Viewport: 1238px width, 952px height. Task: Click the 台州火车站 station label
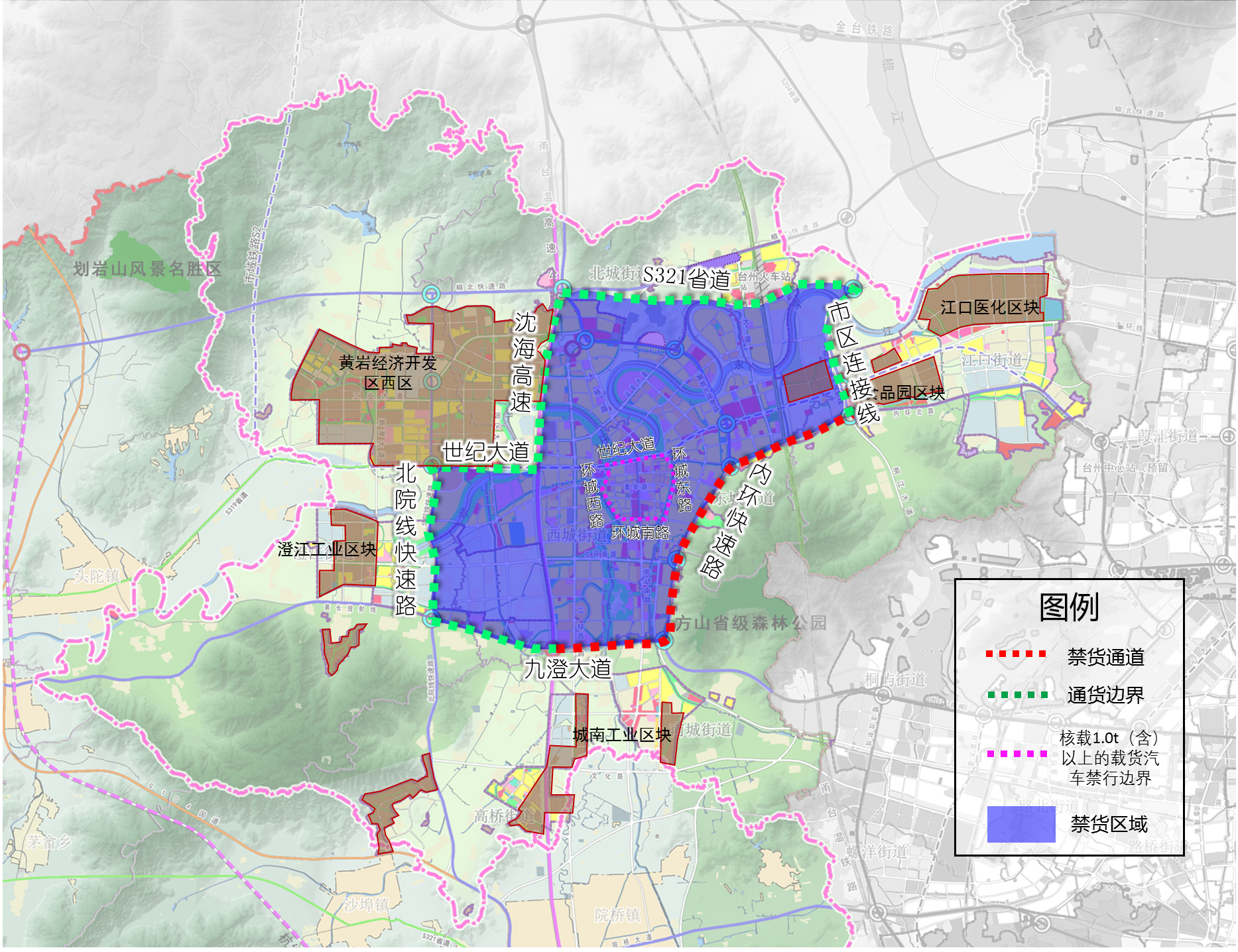764,276
